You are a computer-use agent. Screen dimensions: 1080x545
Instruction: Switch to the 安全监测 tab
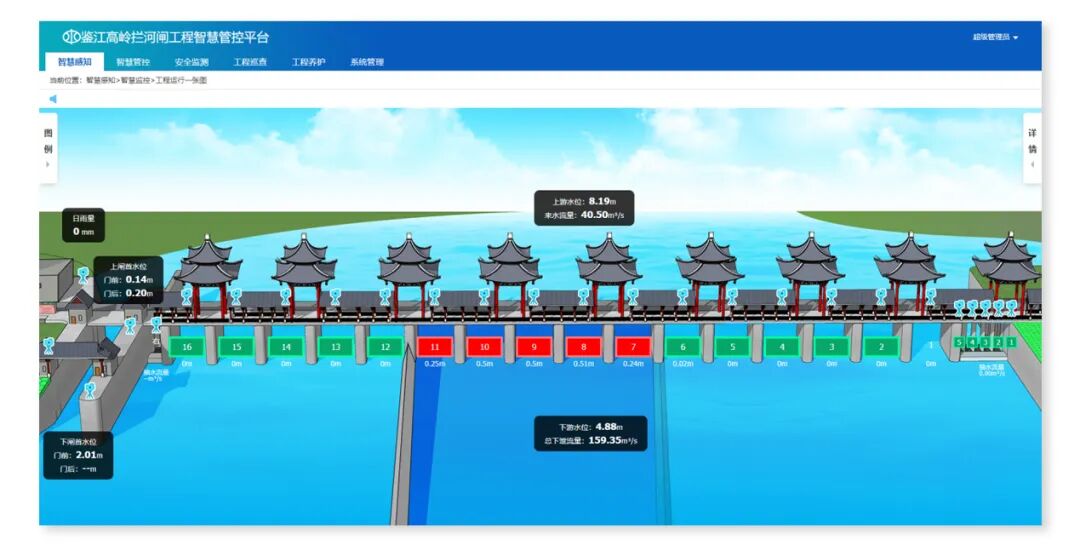[191, 61]
